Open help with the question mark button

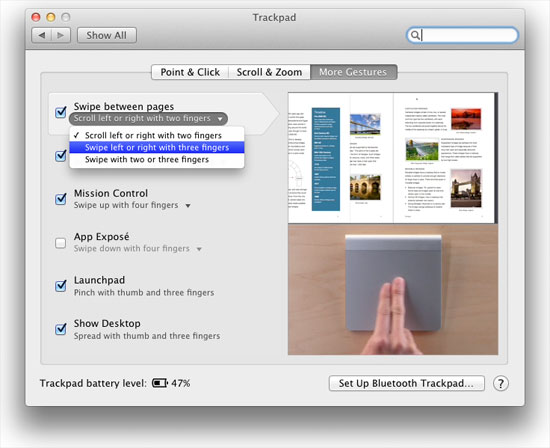click(501, 383)
